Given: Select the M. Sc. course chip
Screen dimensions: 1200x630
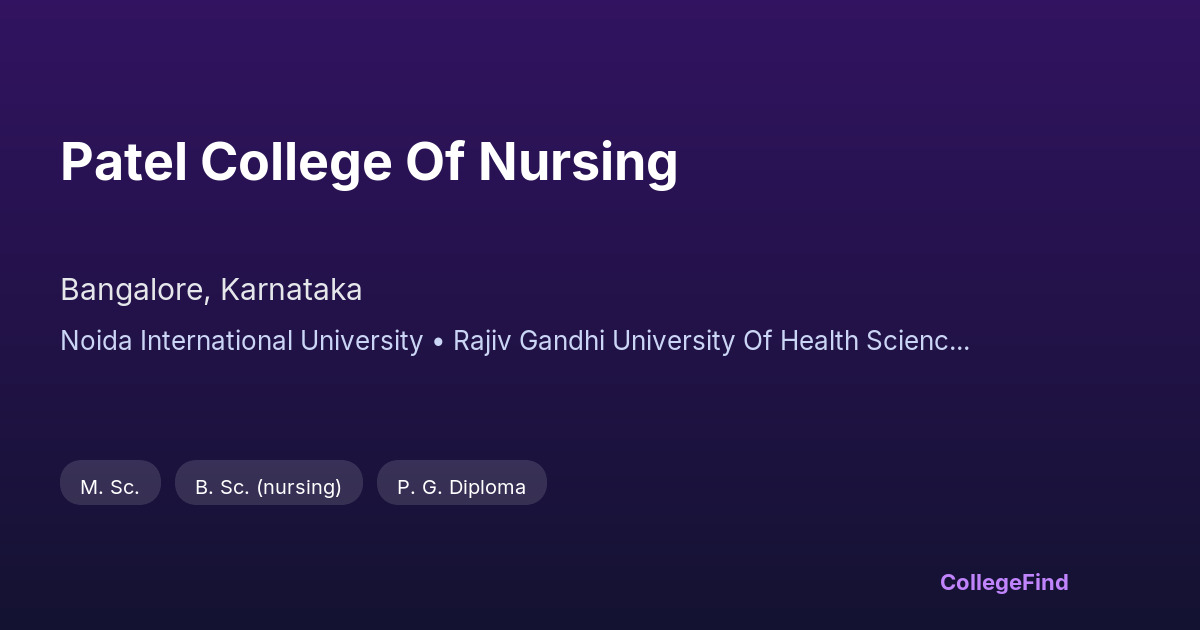Looking at the screenshot, I should click(x=110, y=487).
